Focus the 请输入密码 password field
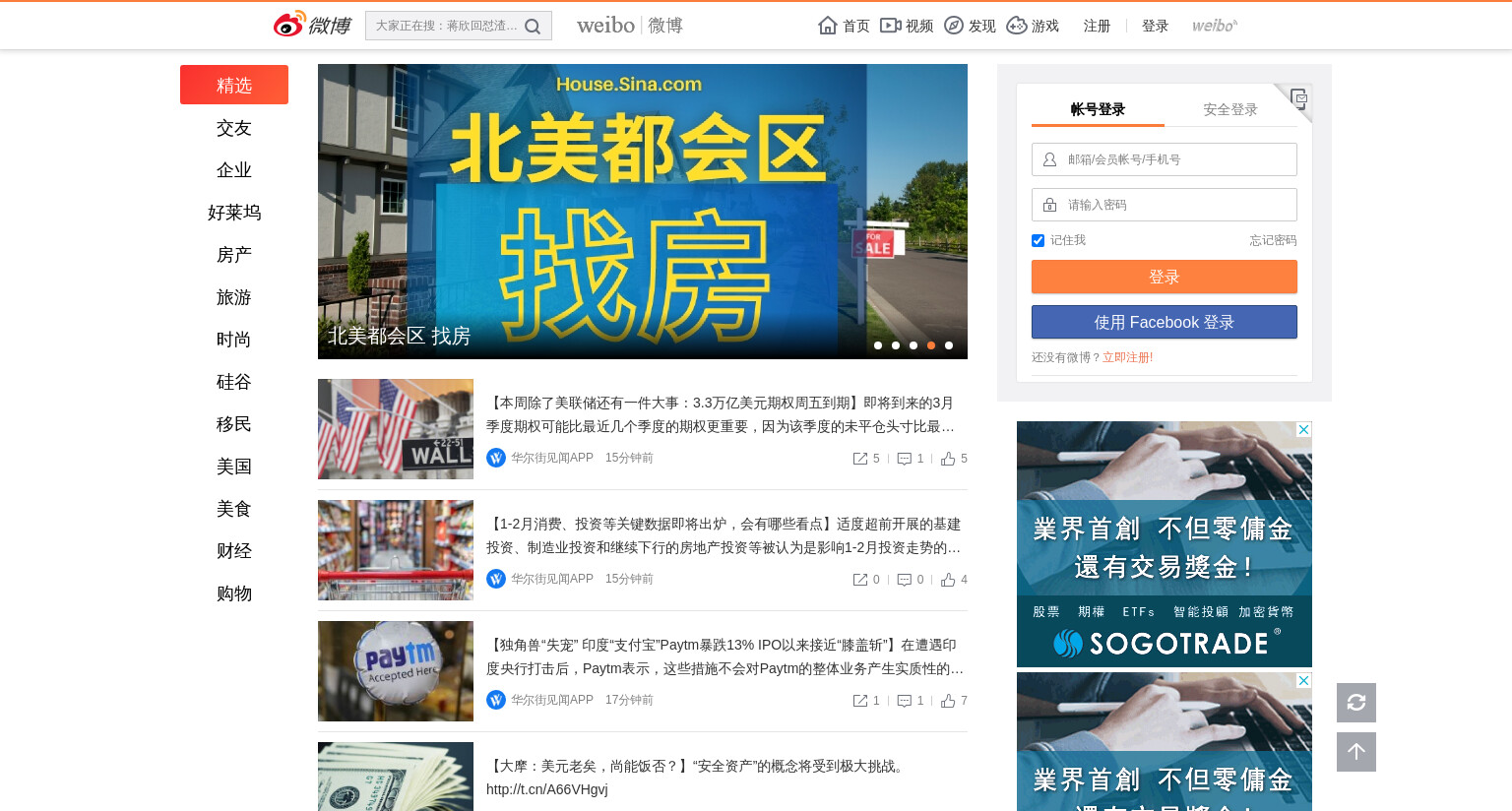The width and height of the screenshot is (1512, 811). pos(1165,205)
